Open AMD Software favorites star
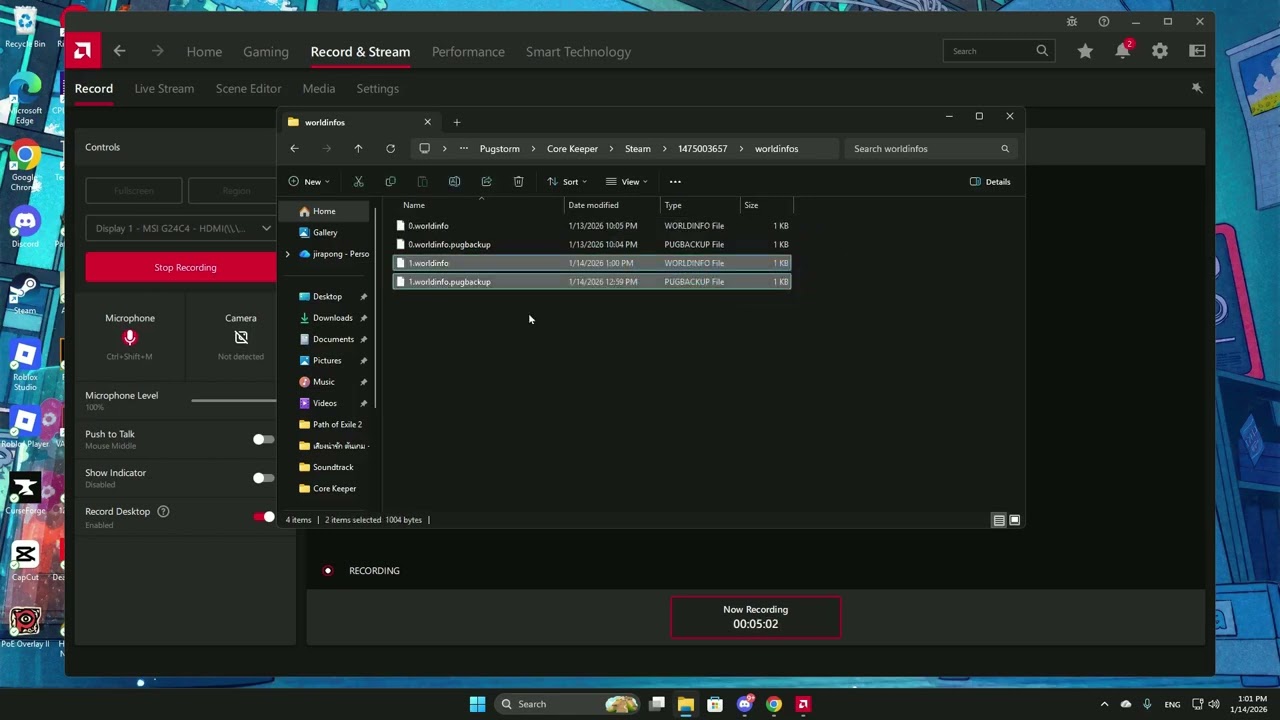This screenshot has width=1280, height=720. click(x=1085, y=51)
